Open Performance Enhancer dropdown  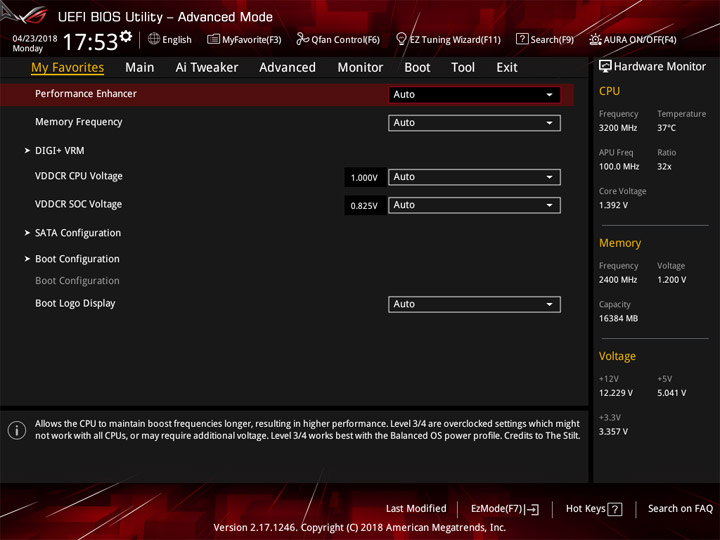pos(474,95)
